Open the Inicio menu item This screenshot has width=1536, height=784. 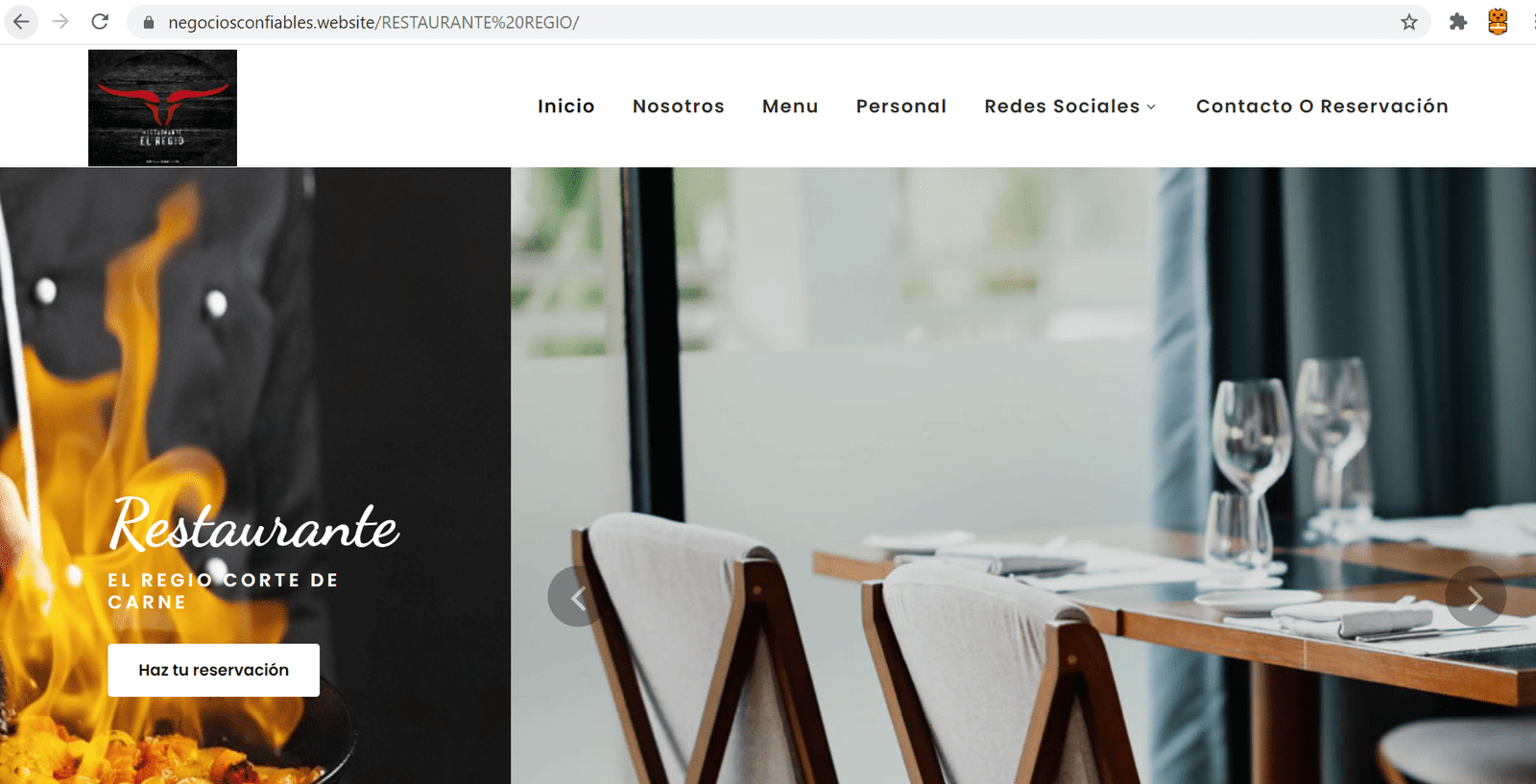click(566, 107)
